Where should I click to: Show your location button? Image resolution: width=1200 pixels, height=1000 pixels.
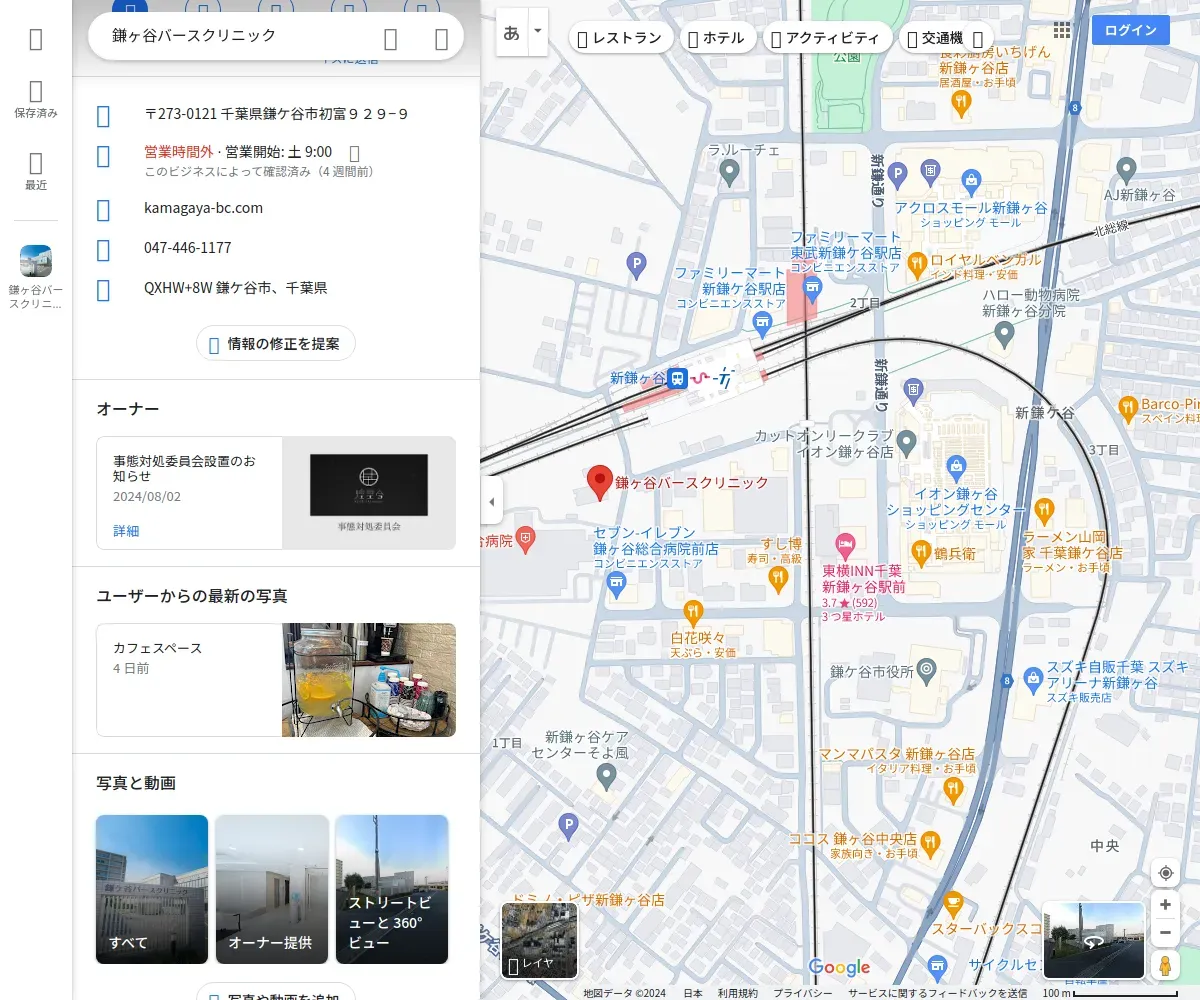click(1165, 873)
